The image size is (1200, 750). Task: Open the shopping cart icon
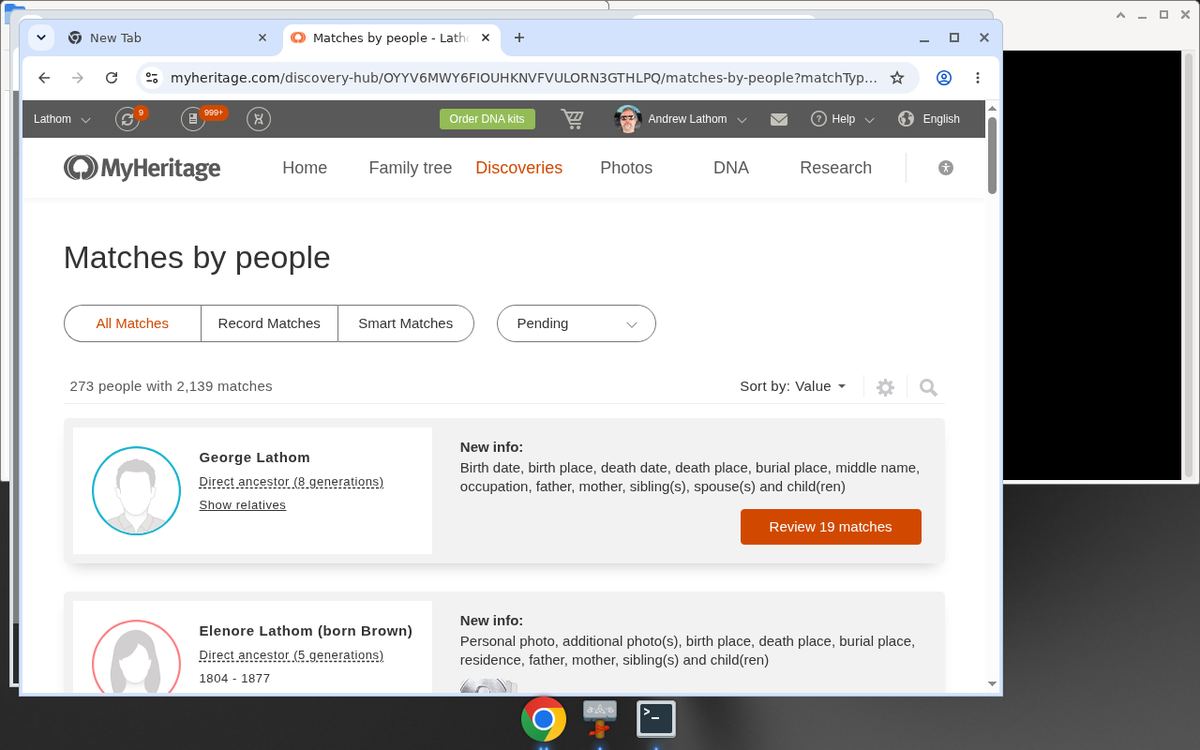tap(573, 119)
